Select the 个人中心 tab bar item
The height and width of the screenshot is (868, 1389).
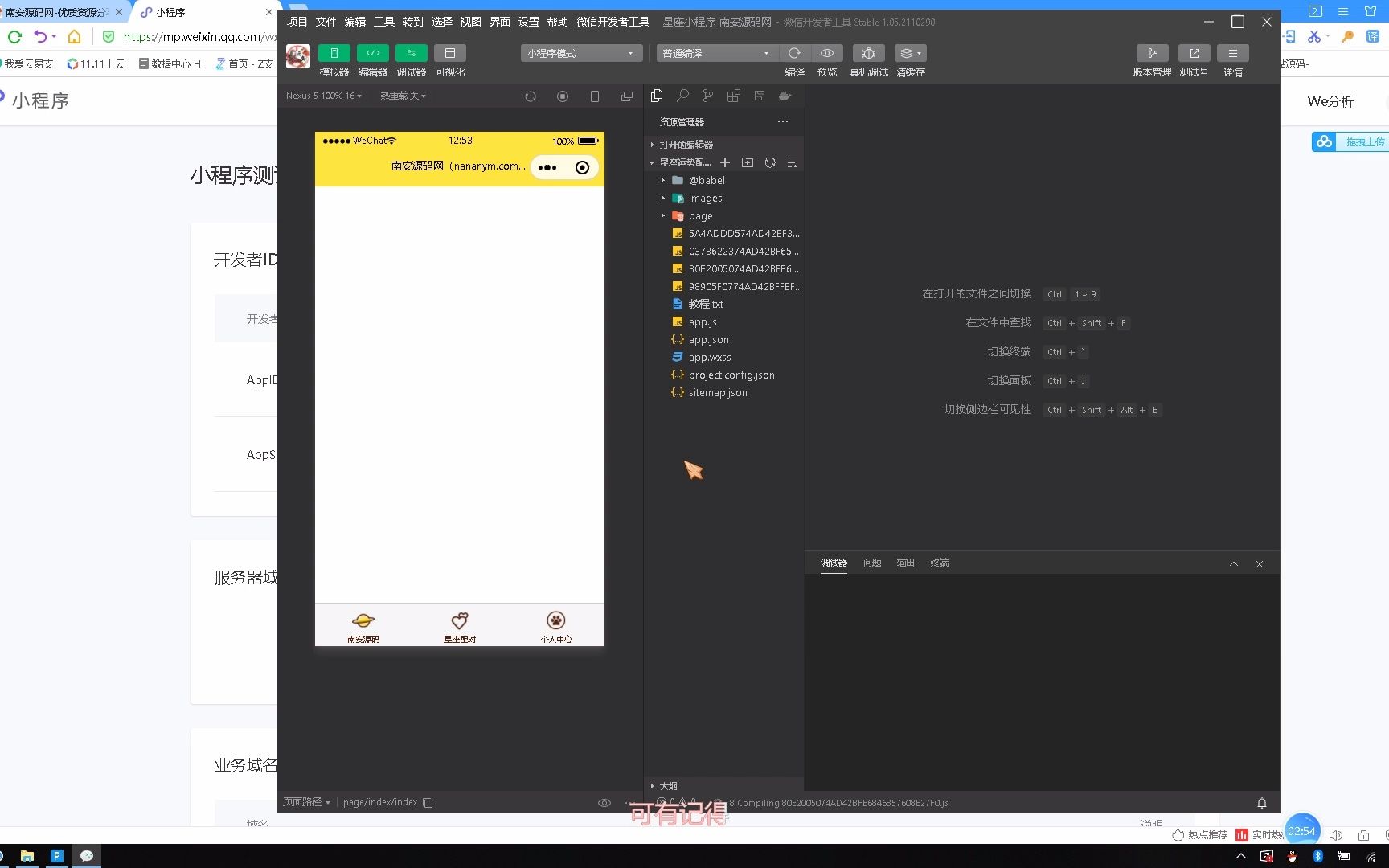[x=556, y=627]
